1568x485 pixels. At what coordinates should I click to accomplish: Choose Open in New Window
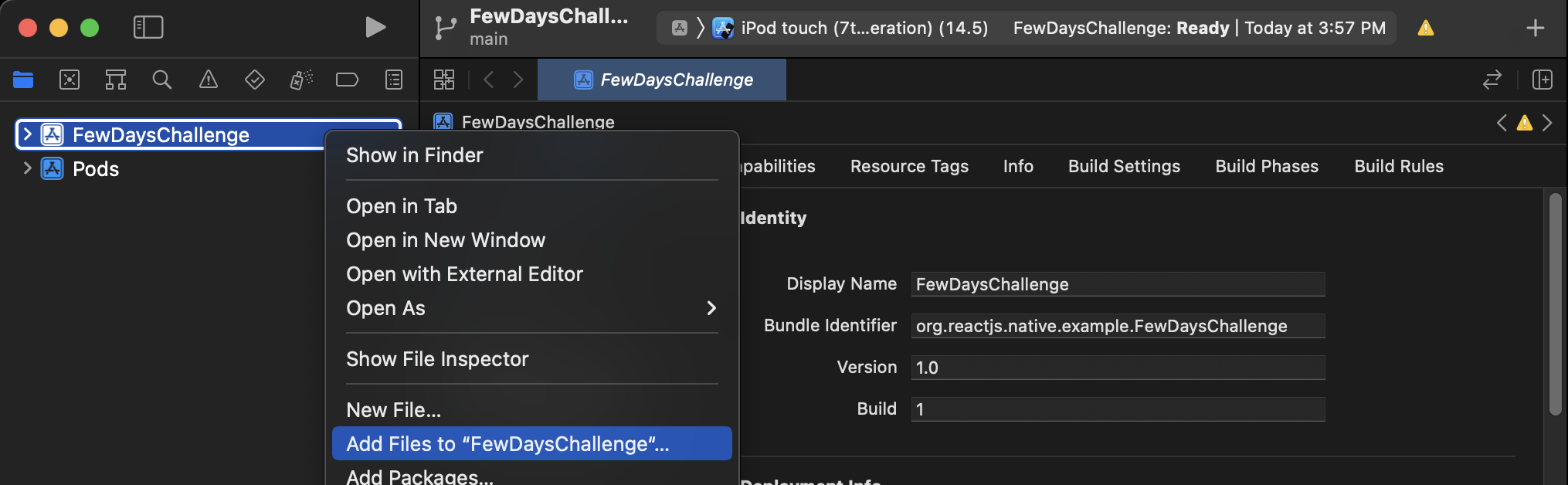532,240
